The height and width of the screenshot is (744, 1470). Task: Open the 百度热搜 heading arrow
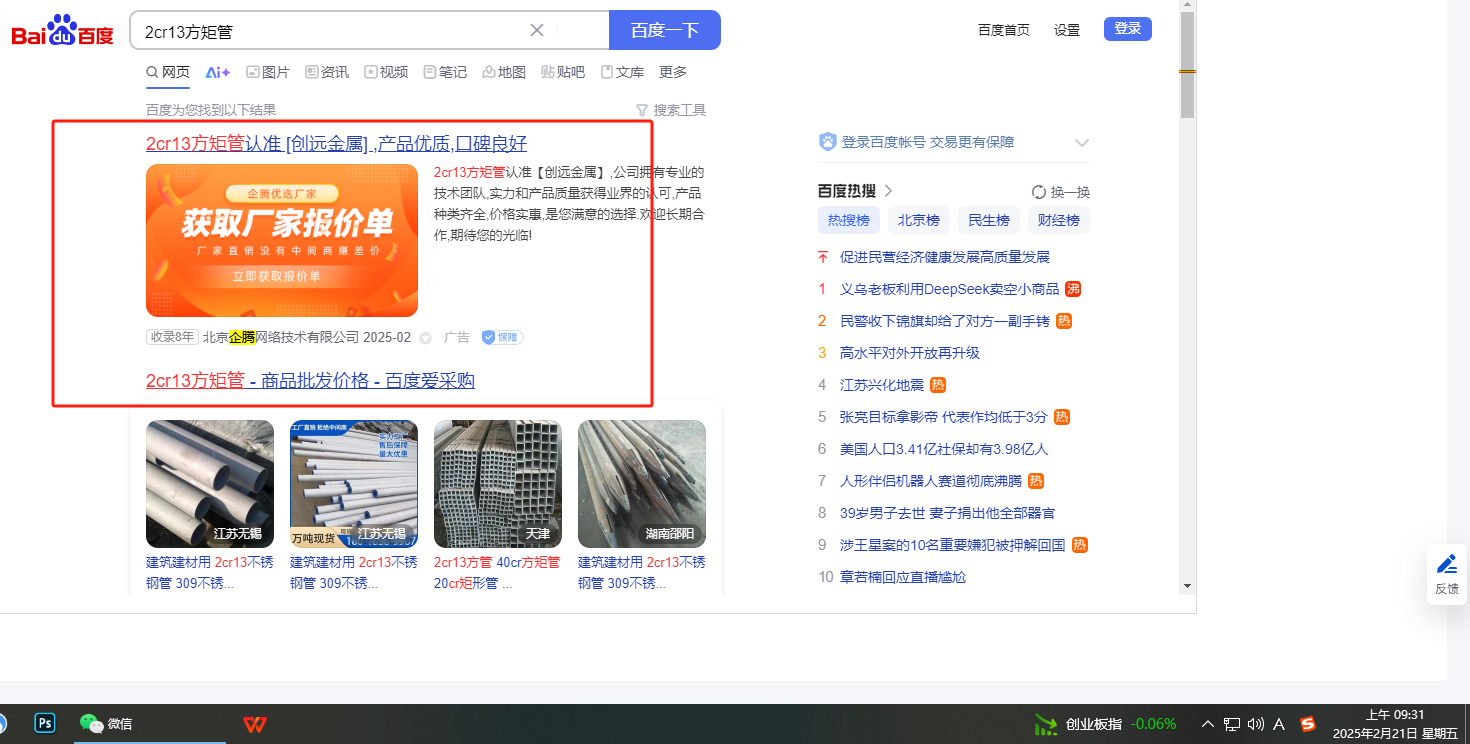(x=888, y=191)
